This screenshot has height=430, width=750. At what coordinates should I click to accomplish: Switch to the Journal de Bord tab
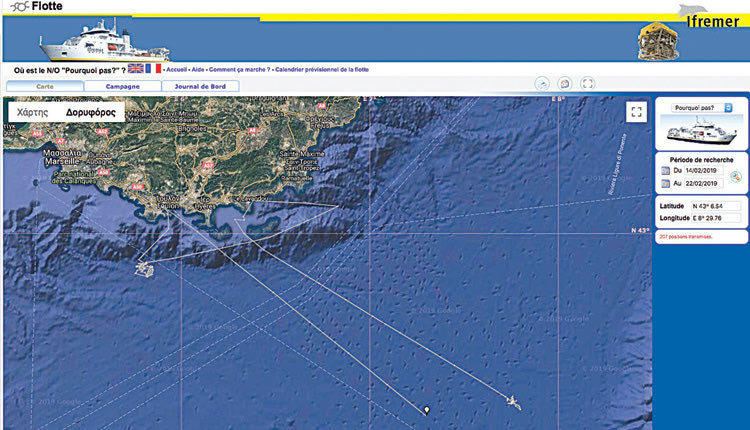200,86
